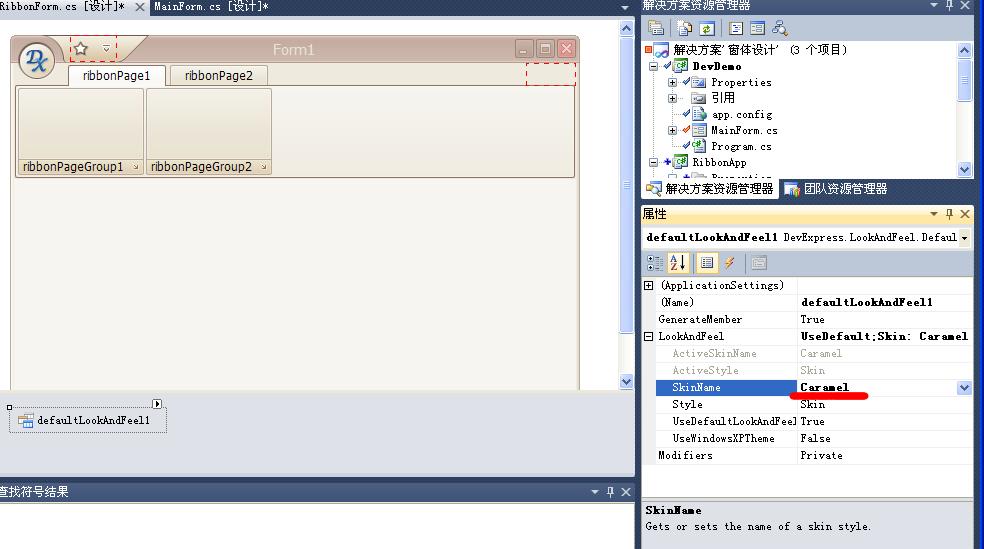Click Solution Explorer scrollbar down arrow
The image size is (984, 549).
(965, 169)
